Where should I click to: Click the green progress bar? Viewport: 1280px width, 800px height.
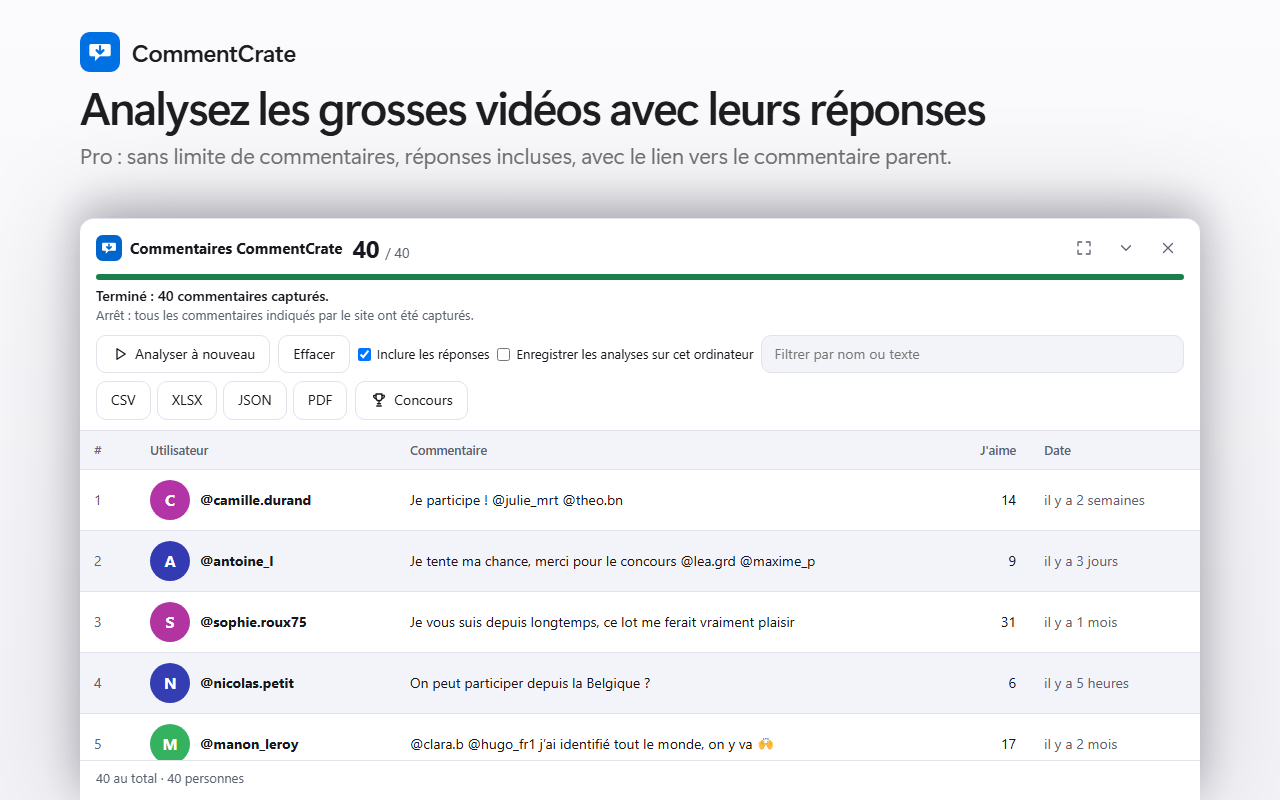tap(640, 277)
